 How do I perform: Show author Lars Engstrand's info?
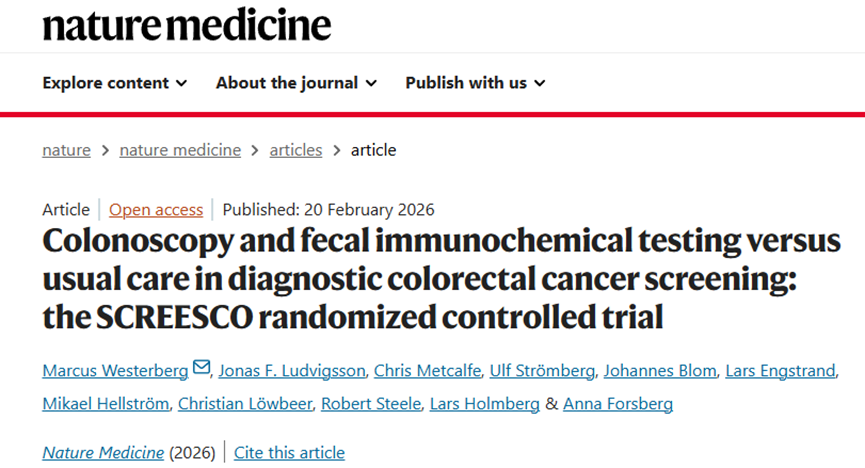click(780, 371)
